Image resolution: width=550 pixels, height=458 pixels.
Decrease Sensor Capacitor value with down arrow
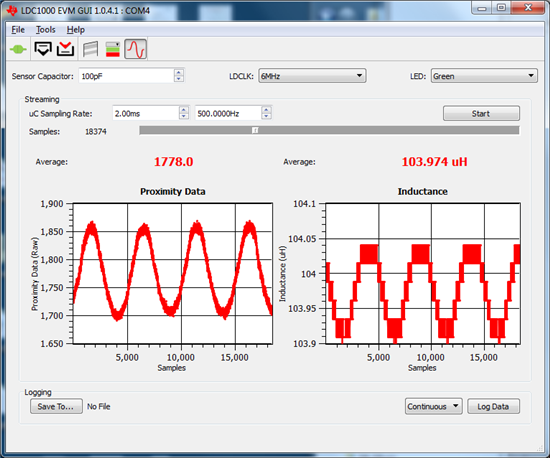[179, 79]
